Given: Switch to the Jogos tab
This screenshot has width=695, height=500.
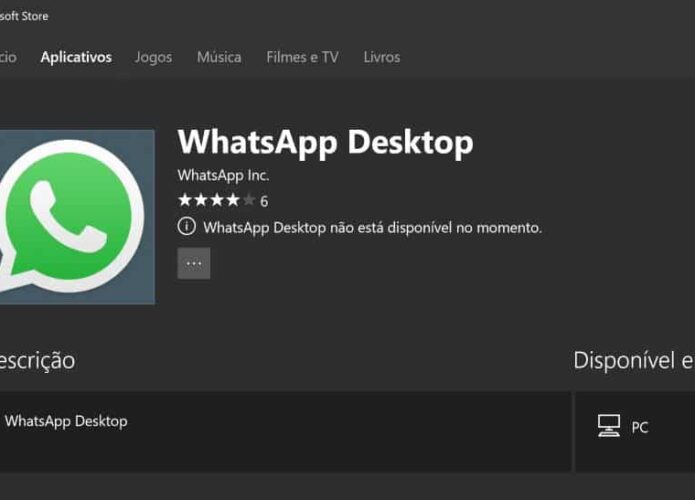Looking at the screenshot, I should coord(153,57).
